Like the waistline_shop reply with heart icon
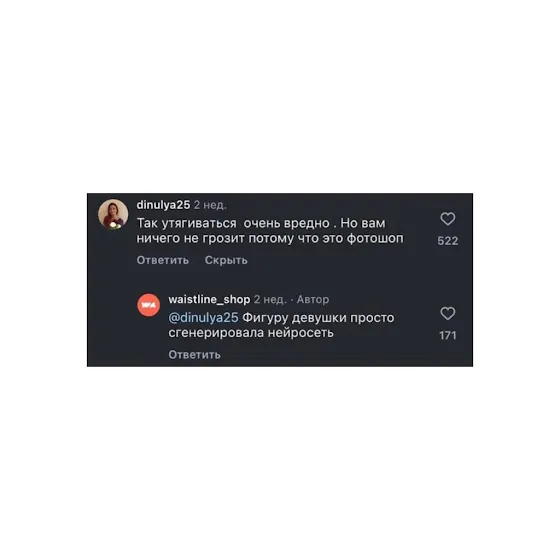The width and height of the screenshot is (560, 560). click(x=448, y=314)
